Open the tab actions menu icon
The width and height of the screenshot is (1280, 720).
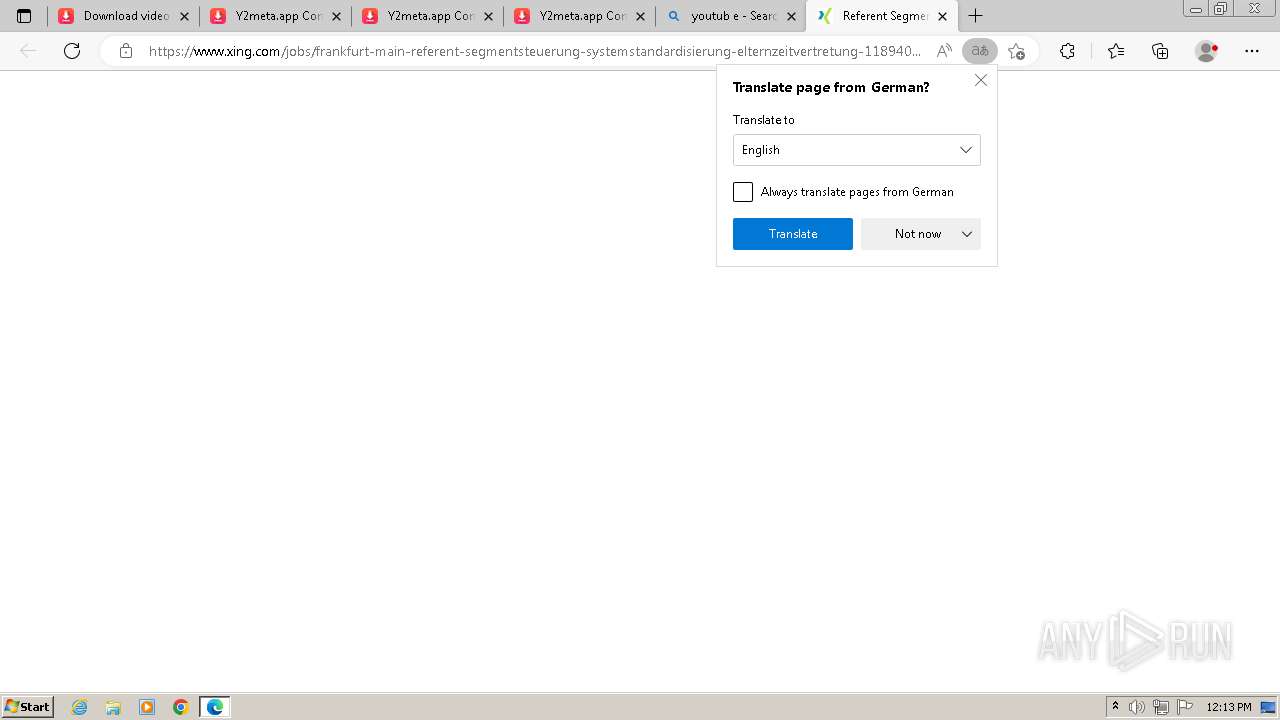24,16
